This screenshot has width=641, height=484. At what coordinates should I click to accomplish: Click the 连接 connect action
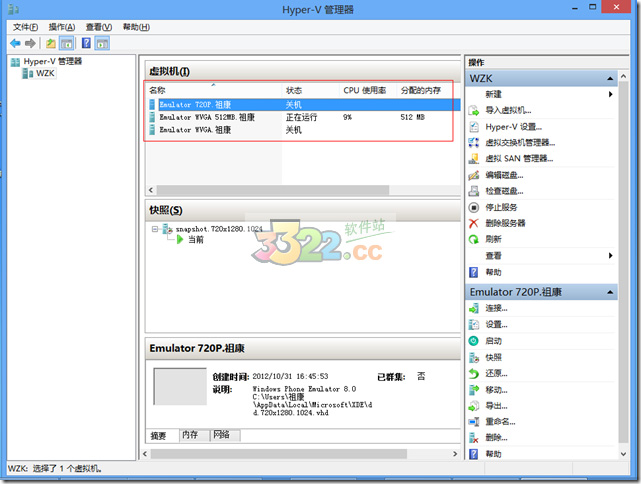[496, 309]
